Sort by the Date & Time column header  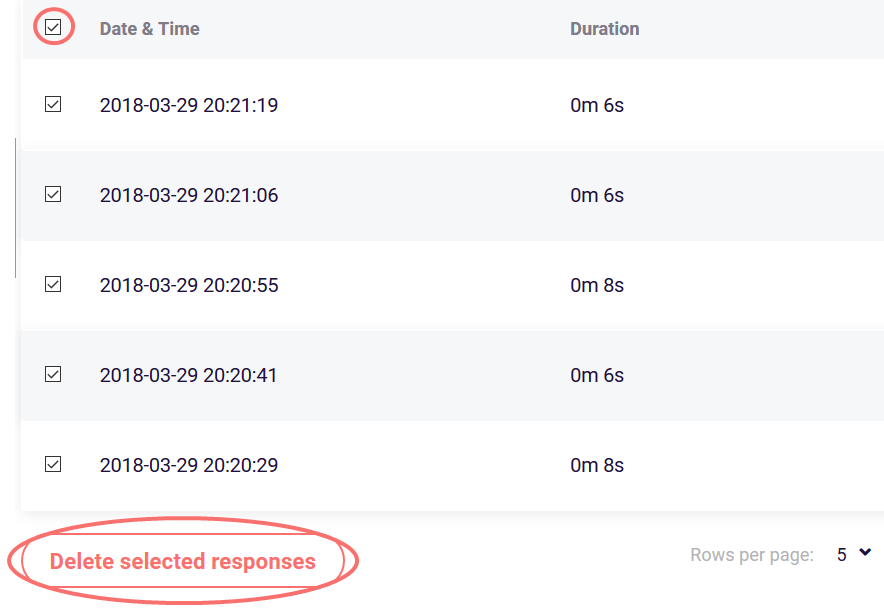[x=149, y=28]
